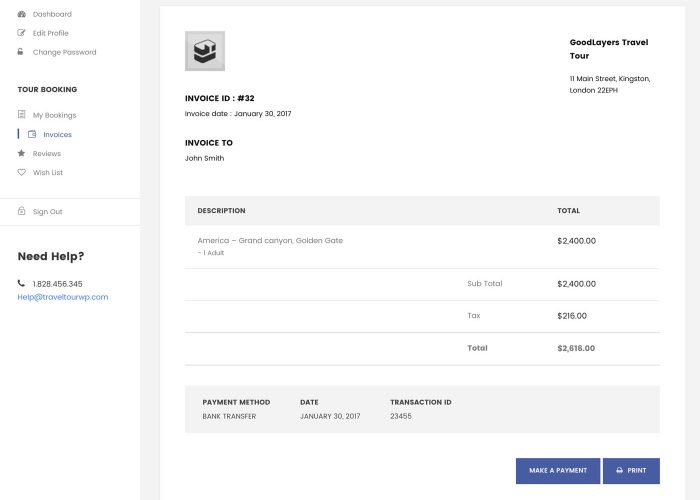Image resolution: width=700 pixels, height=500 pixels.
Task: Click Sign Out link
Action: (x=48, y=212)
